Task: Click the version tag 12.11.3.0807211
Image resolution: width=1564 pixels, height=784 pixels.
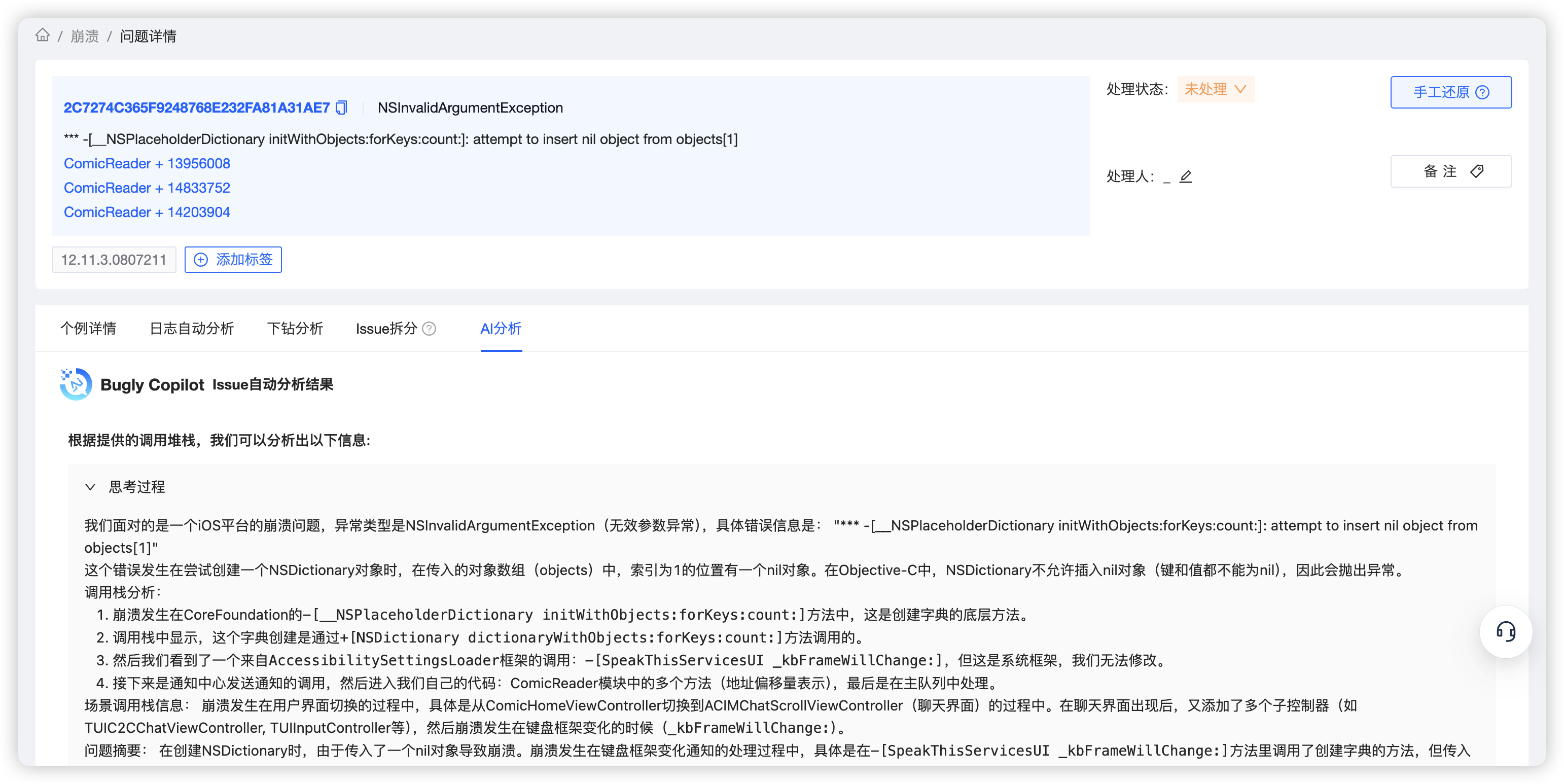Action: tap(114, 260)
